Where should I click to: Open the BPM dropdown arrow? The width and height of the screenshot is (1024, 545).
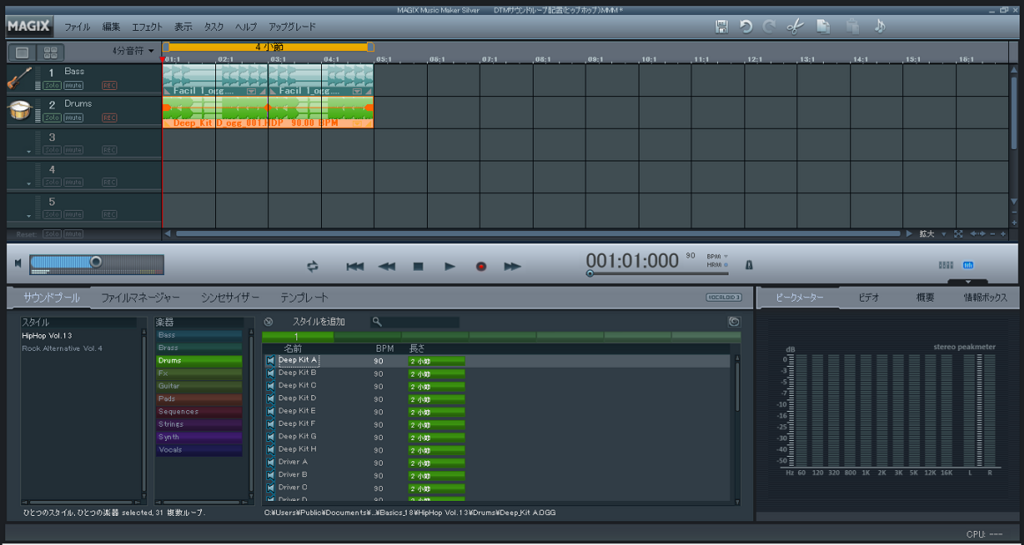coord(726,257)
